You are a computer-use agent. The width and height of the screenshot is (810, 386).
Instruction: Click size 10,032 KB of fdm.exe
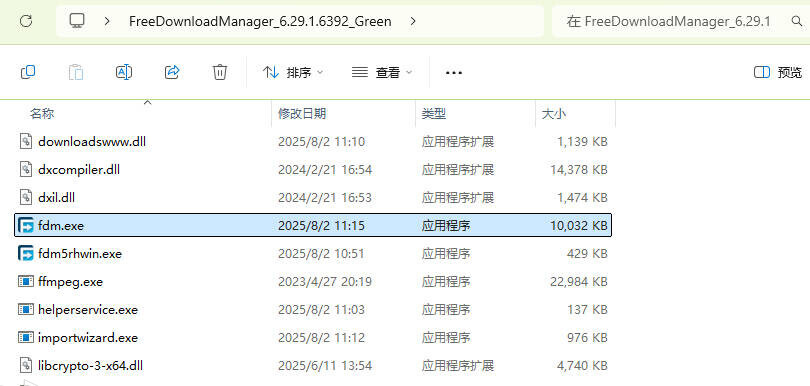pyautogui.click(x=579, y=225)
